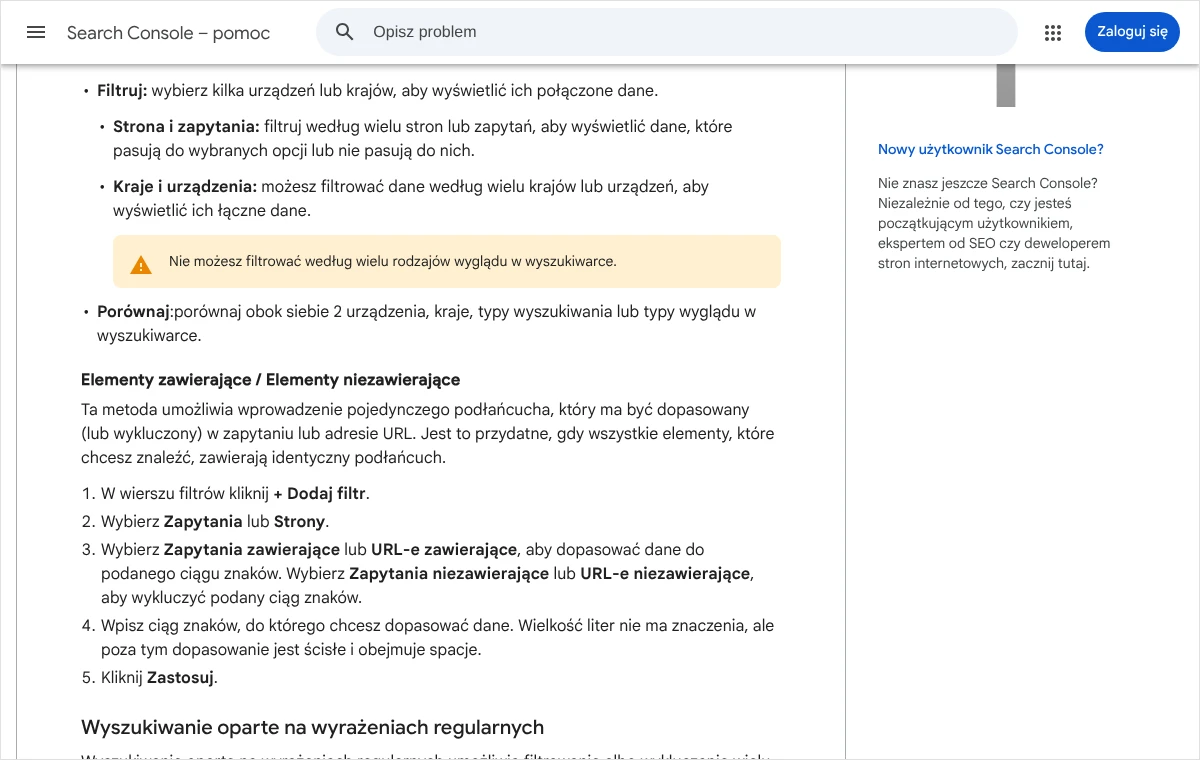Click bold text Zapytania zawierające

(x=252, y=550)
